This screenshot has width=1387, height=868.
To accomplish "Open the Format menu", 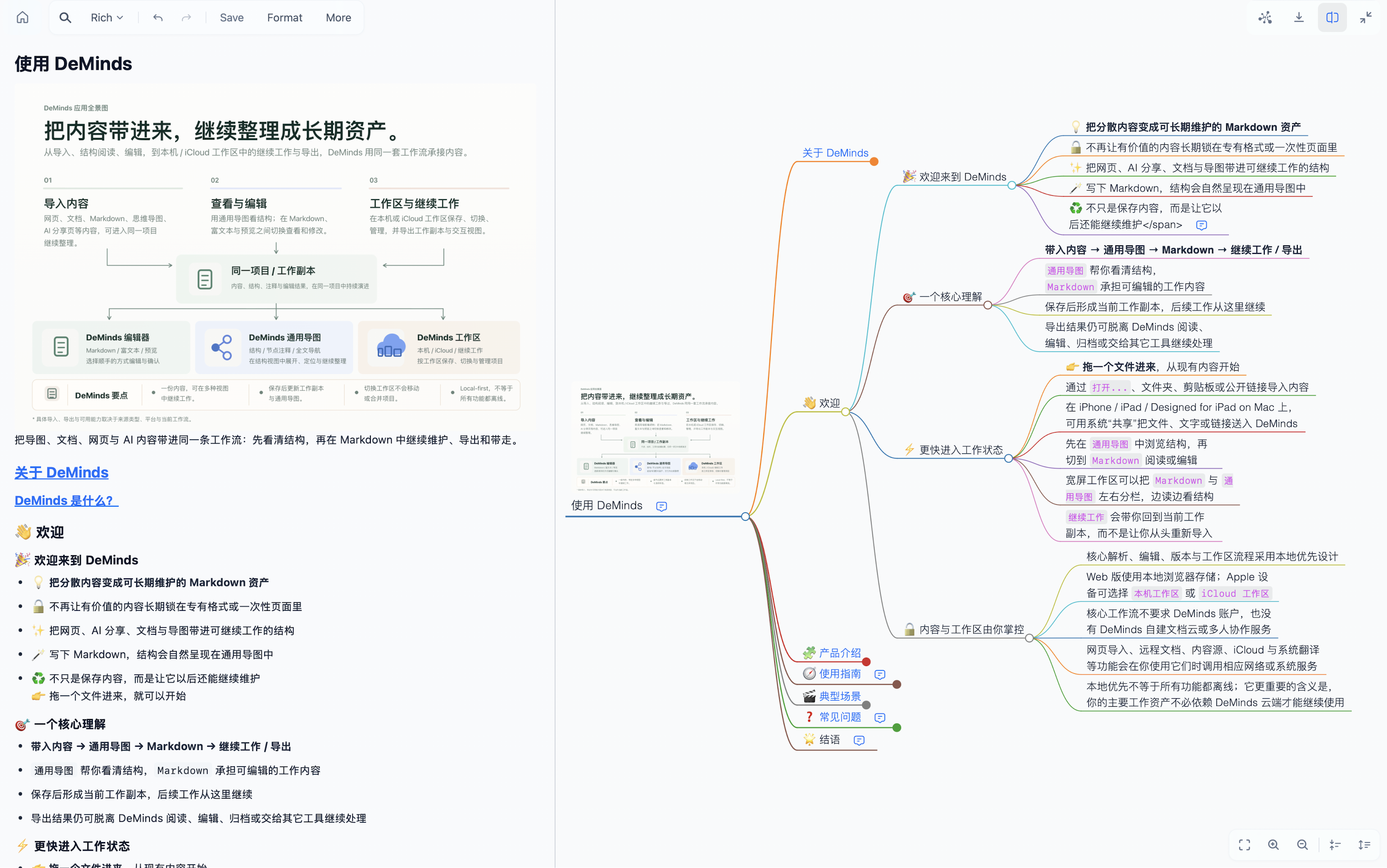I will (284, 18).
